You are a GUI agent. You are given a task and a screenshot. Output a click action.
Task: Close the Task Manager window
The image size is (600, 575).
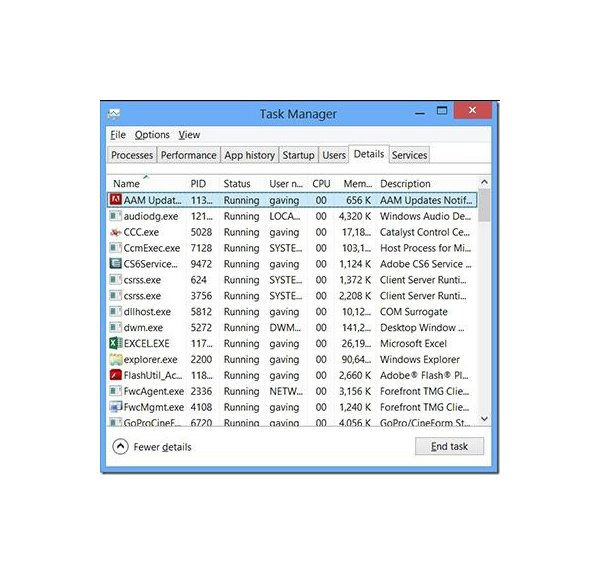click(473, 110)
